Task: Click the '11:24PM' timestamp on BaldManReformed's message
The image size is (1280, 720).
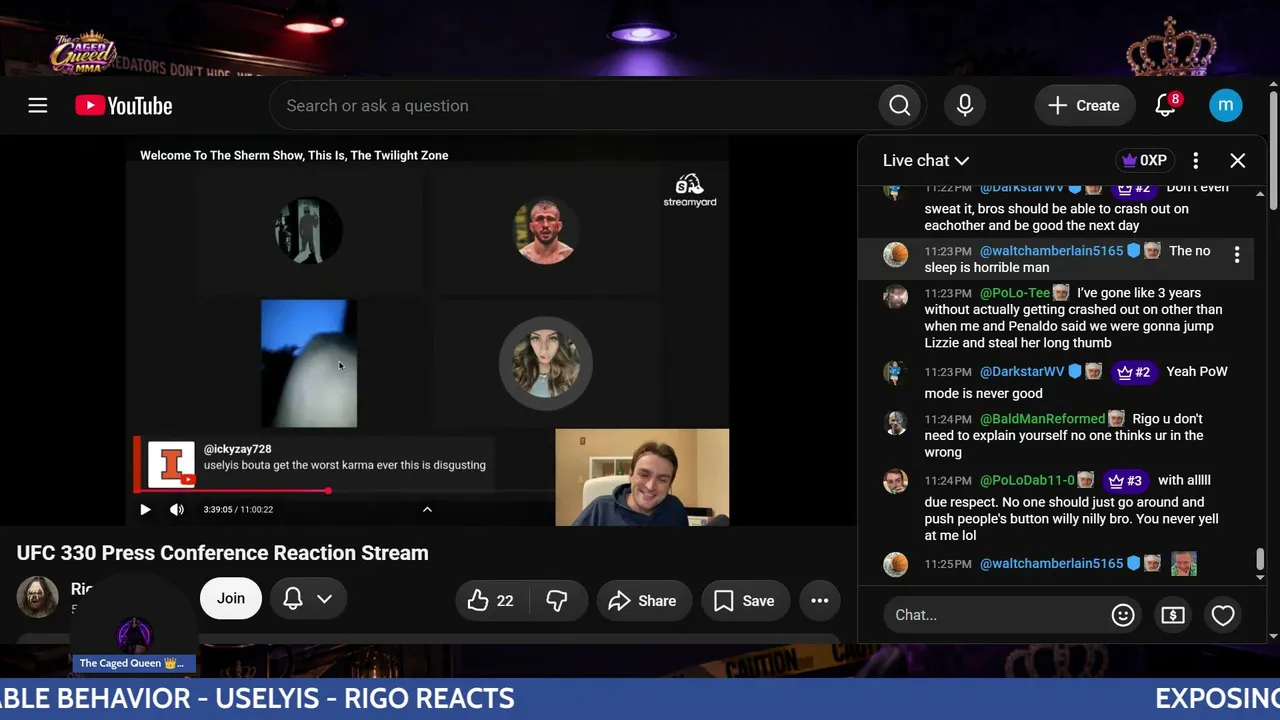Action: pos(948,419)
